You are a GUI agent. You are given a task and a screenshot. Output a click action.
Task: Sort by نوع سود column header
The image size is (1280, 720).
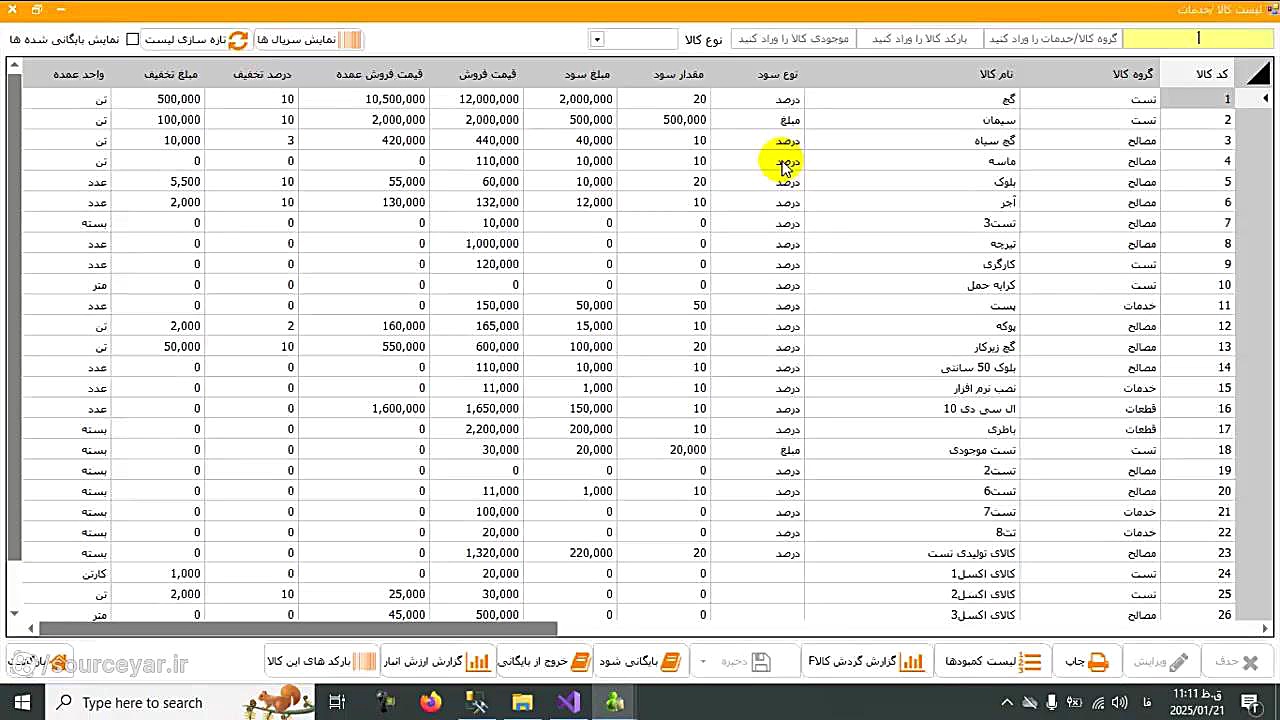[x=757, y=74]
